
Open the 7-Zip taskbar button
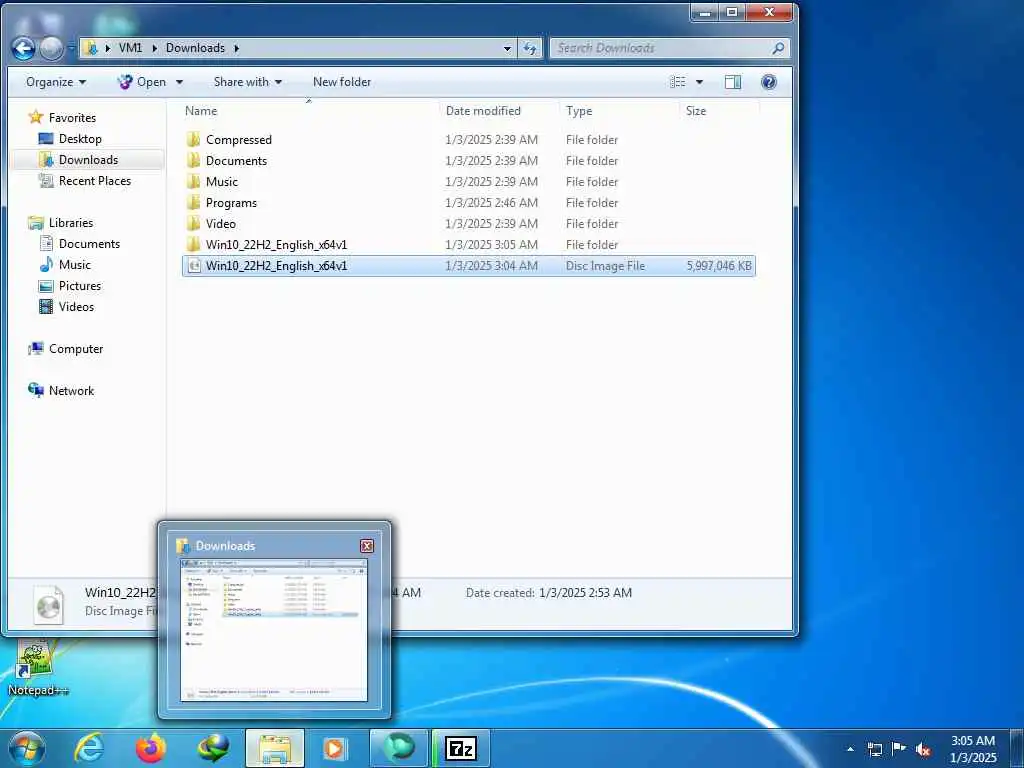[x=461, y=748]
